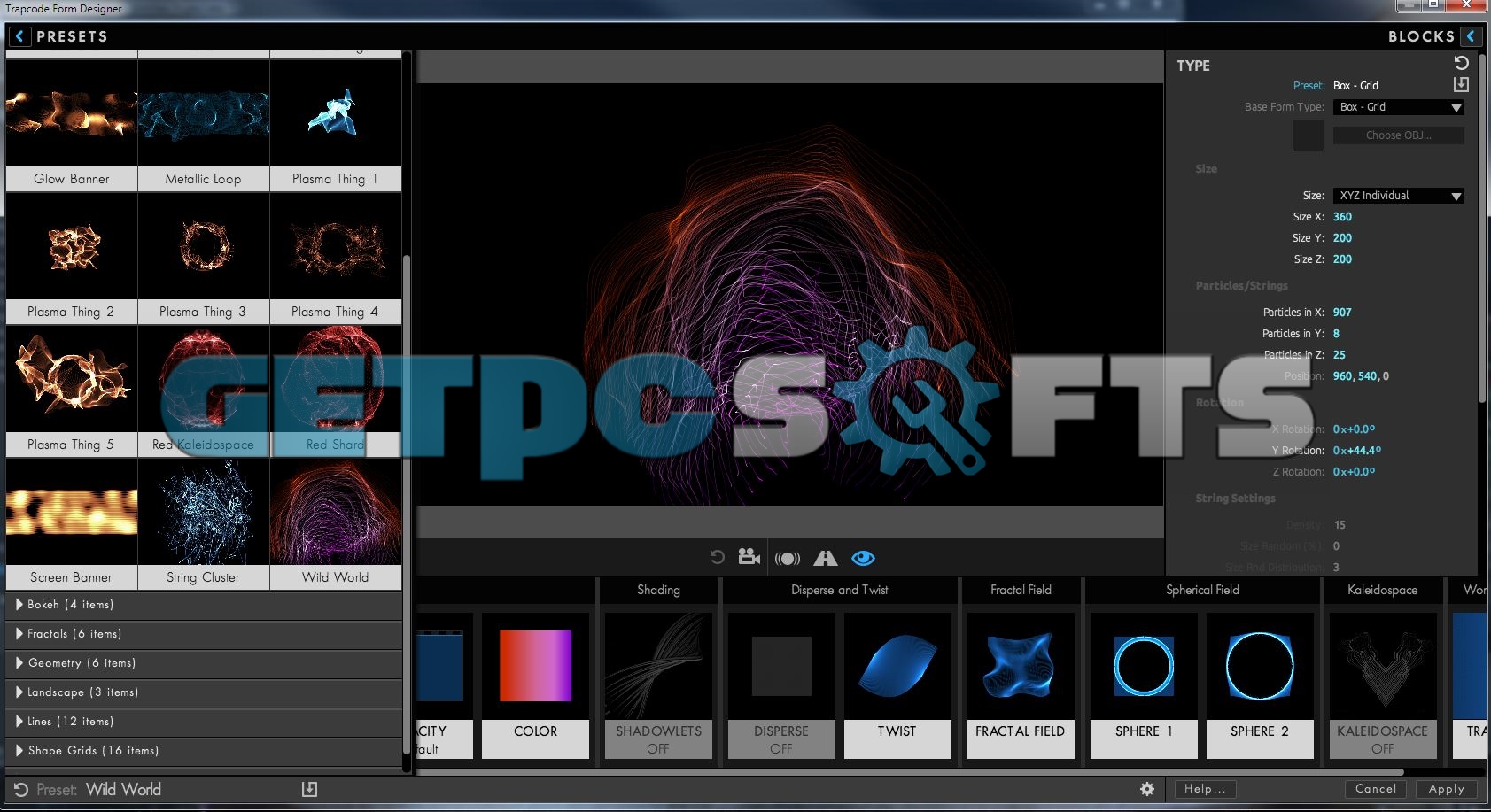Select the Plasma Thing 5 preset

[72, 391]
